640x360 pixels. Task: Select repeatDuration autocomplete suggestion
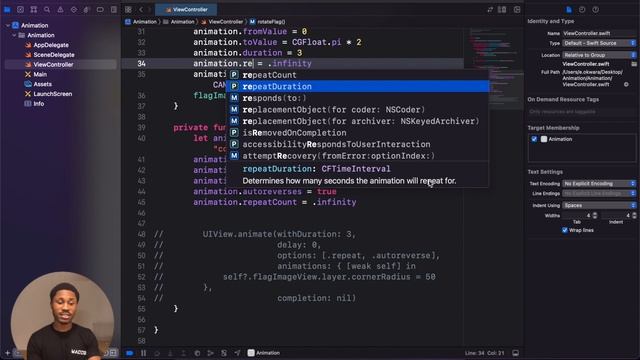pos(358,87)
